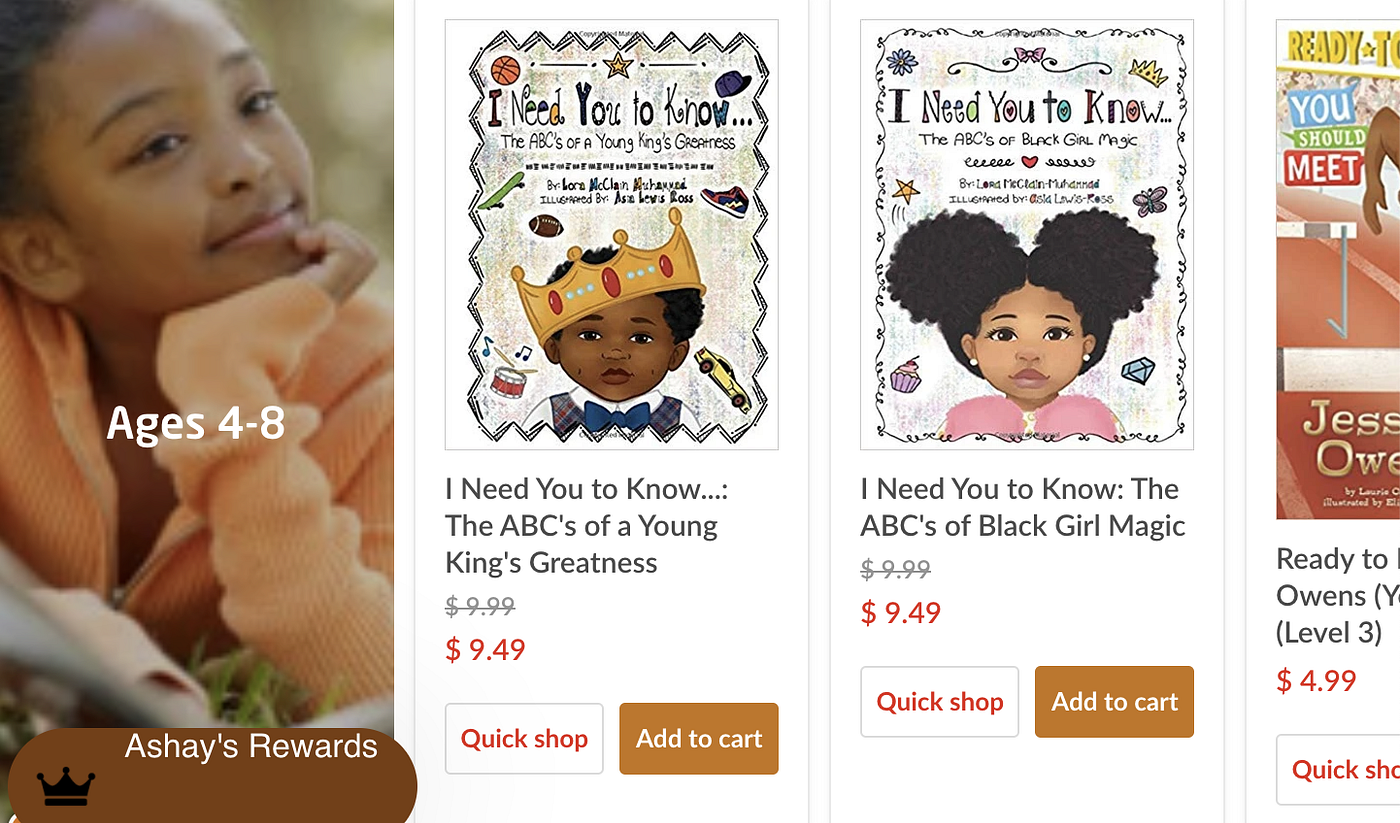Click the crossed-out $ 9.99 under Young King's book
This screenshot has height=823, width=1400.
(480, 606)
